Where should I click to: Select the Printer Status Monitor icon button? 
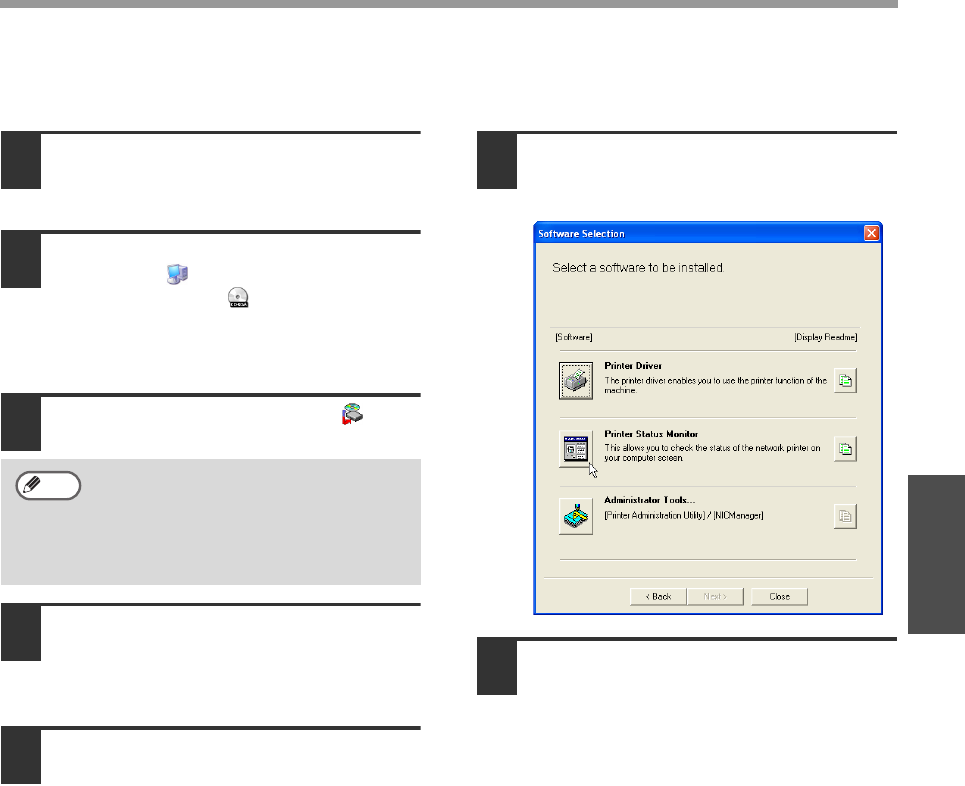(x=575, y=448)
